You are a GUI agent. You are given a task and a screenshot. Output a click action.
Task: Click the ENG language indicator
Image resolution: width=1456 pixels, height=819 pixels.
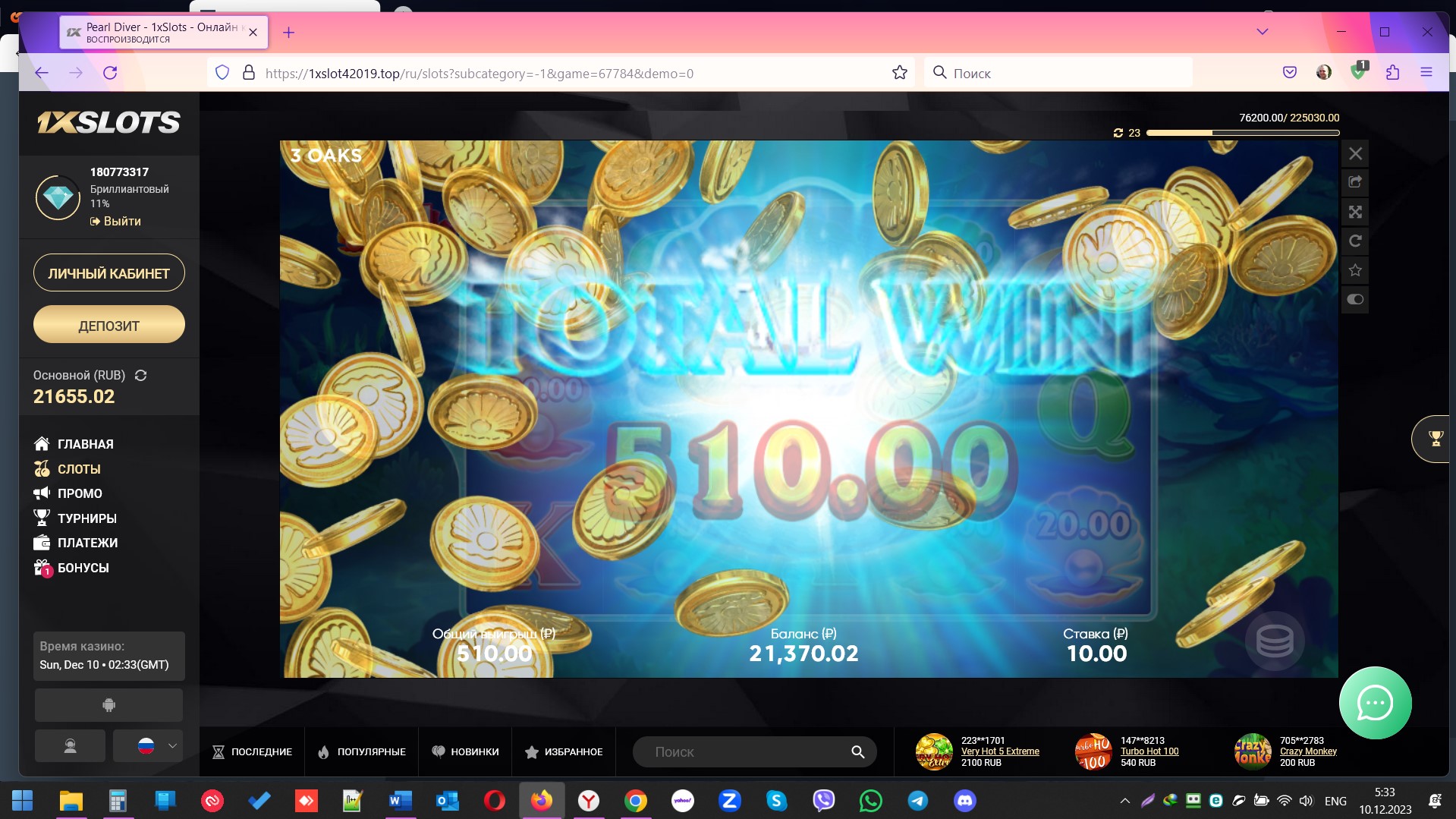(x=1335, y=802)
